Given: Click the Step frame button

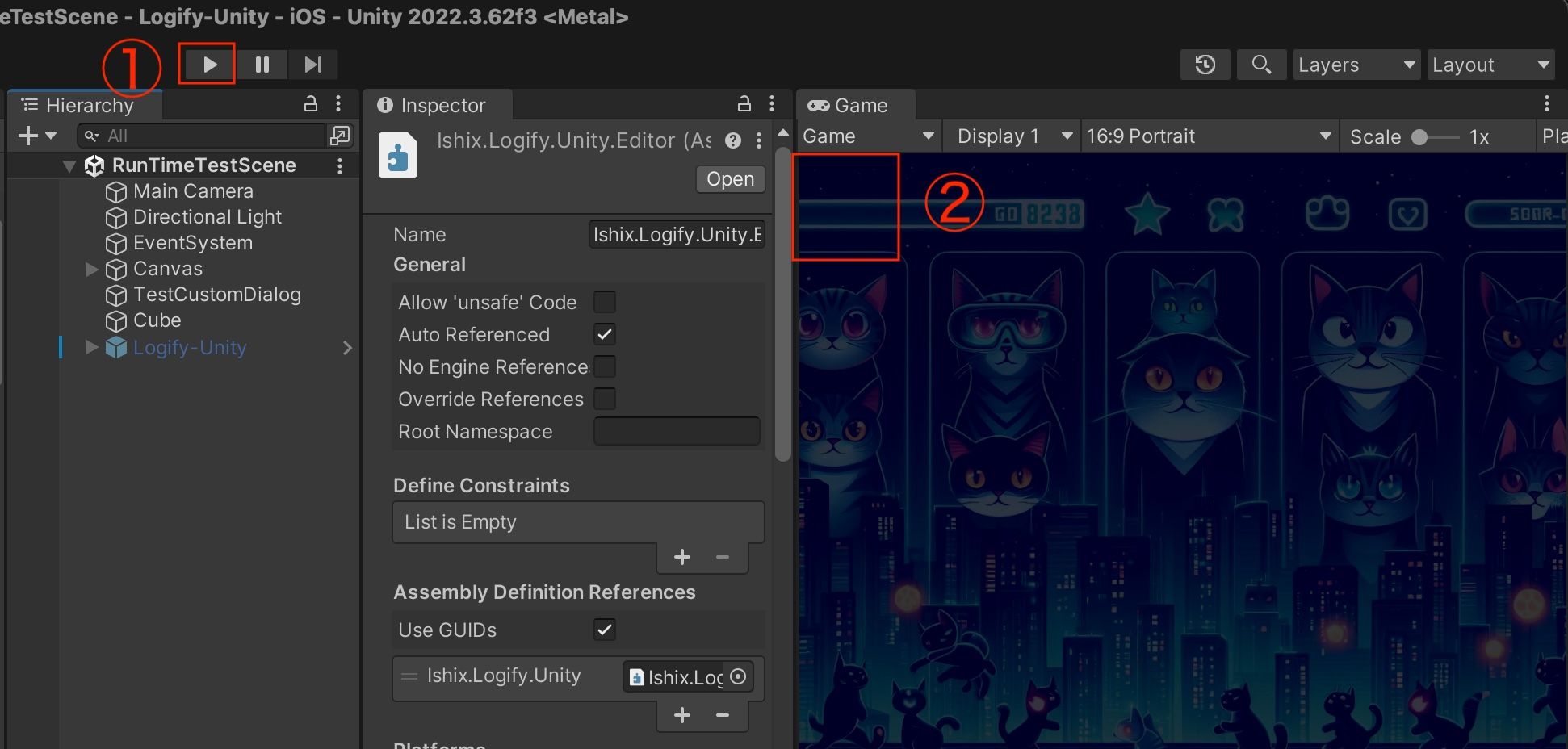Looking at the screenshot, I should coord(312,65).
